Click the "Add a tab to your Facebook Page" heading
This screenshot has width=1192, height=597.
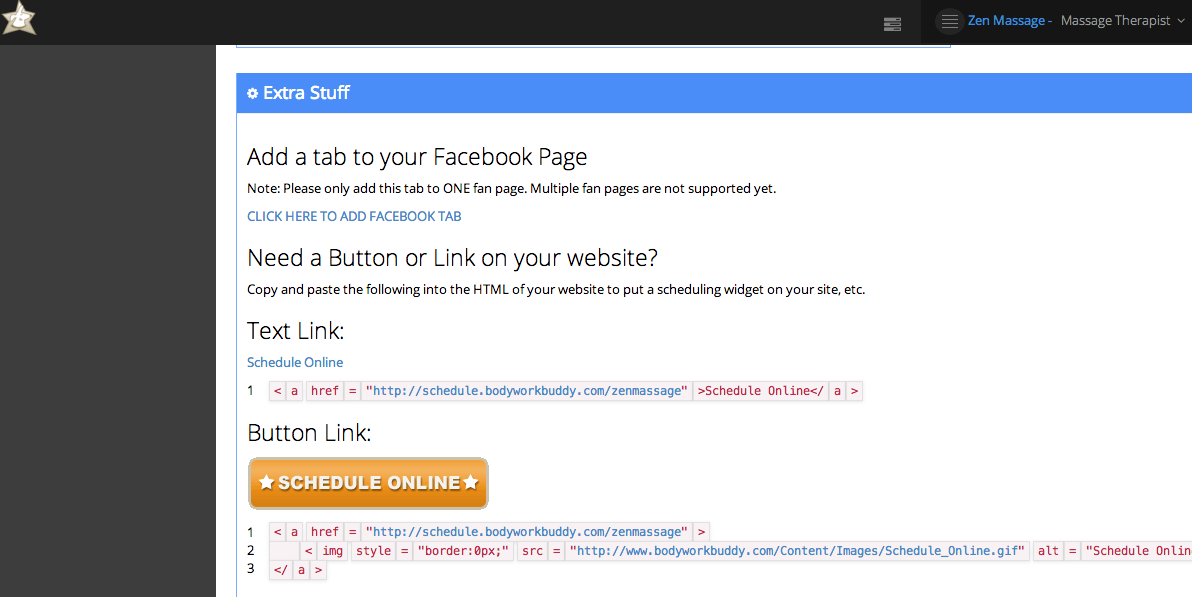tap(417, 157)
